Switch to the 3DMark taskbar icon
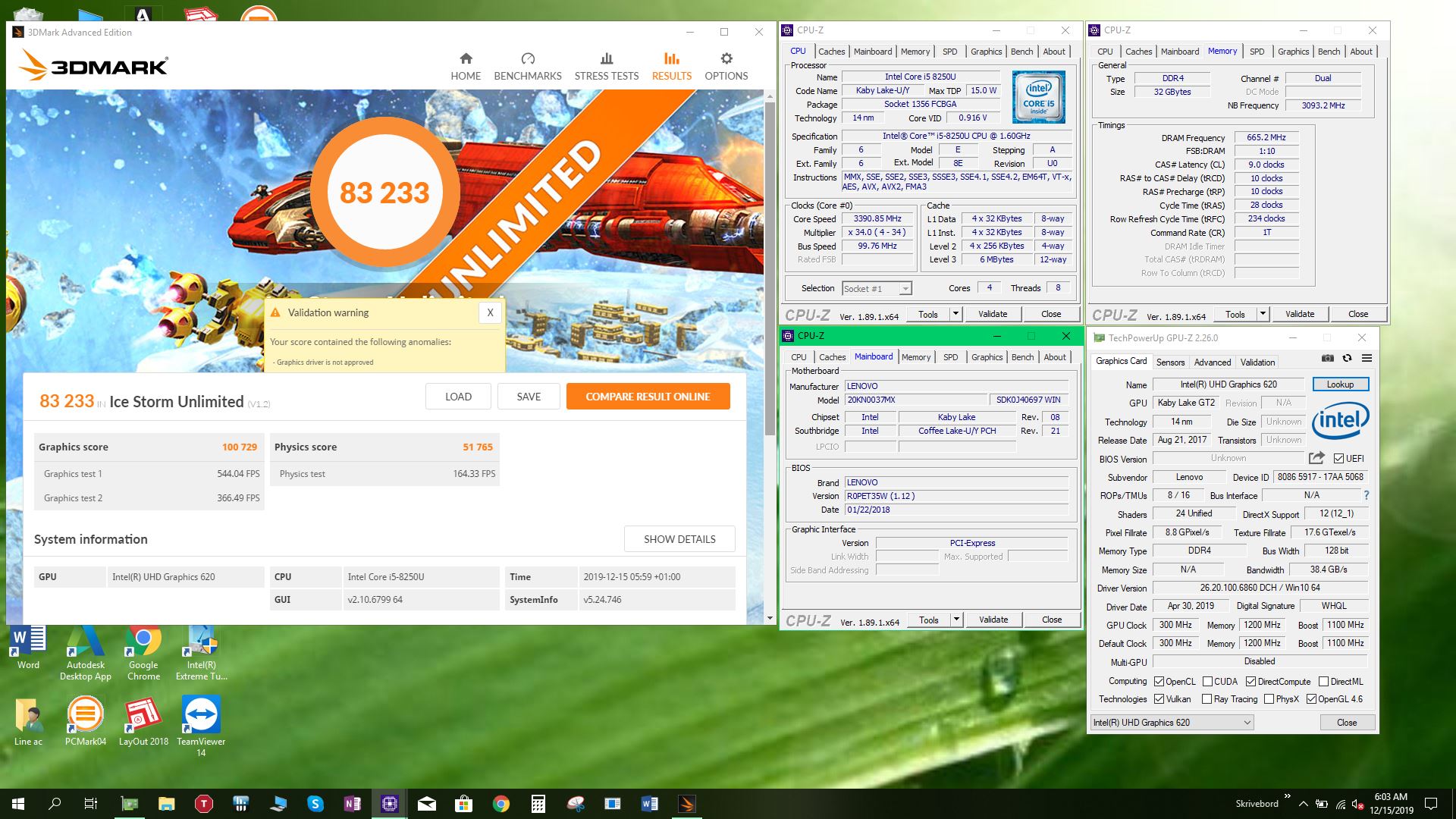1456x819 pixels. (686, 804)
